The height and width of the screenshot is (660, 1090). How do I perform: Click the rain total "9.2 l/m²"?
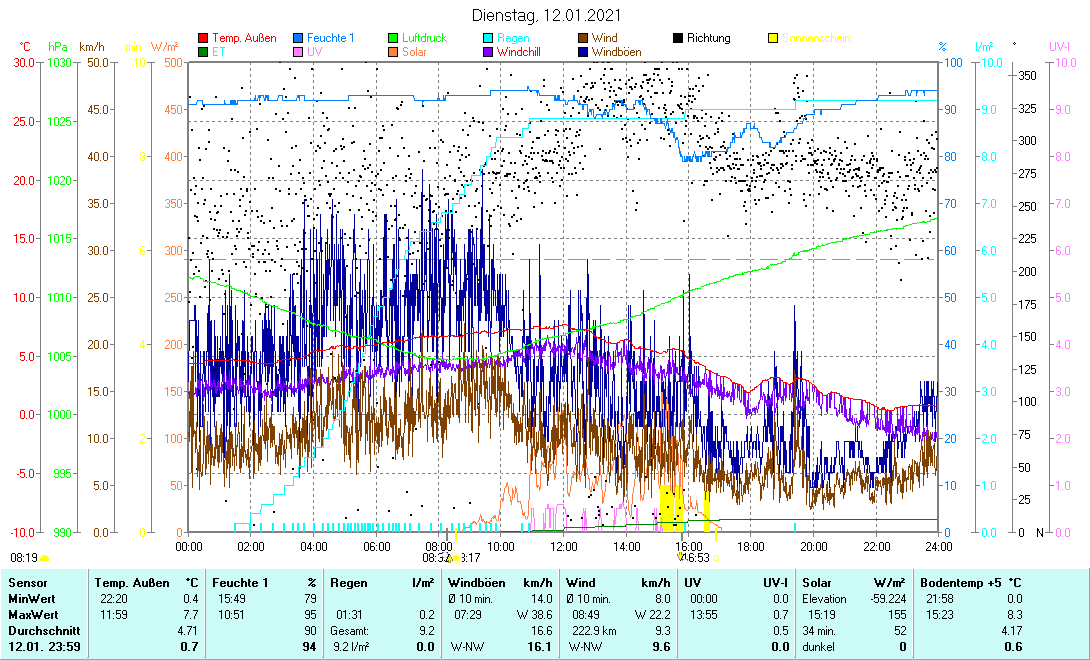[x=351, y=647]
